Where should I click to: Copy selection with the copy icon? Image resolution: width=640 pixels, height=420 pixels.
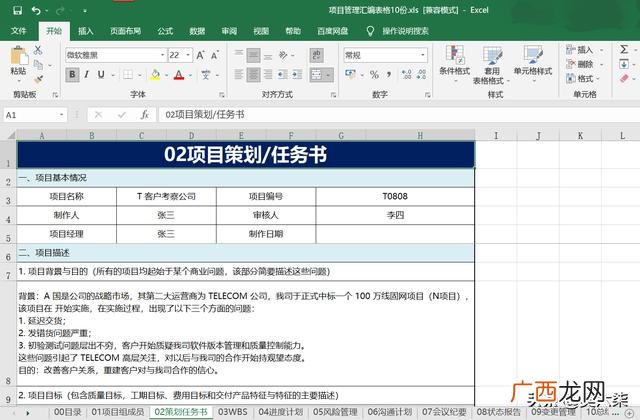coord(38,64)
